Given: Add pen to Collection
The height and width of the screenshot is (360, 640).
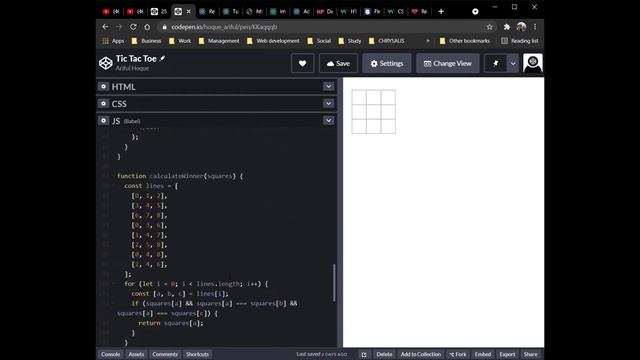Looking at the screenshot, I should [421, 354].
